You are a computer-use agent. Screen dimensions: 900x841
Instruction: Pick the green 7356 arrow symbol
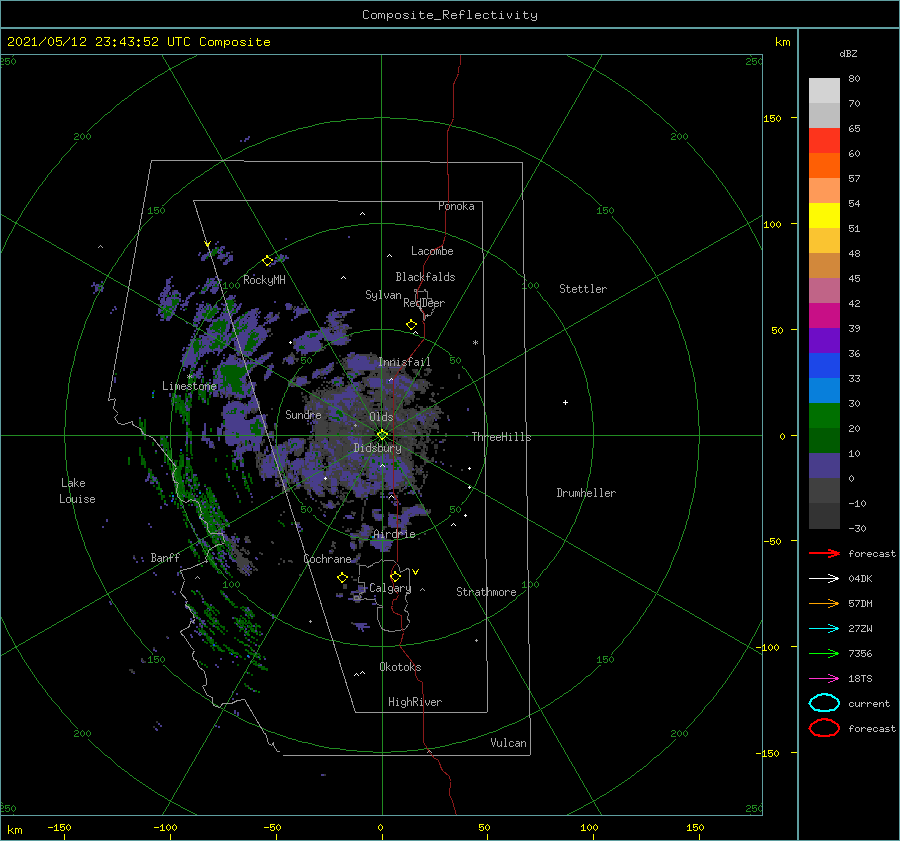click(824, 653)
